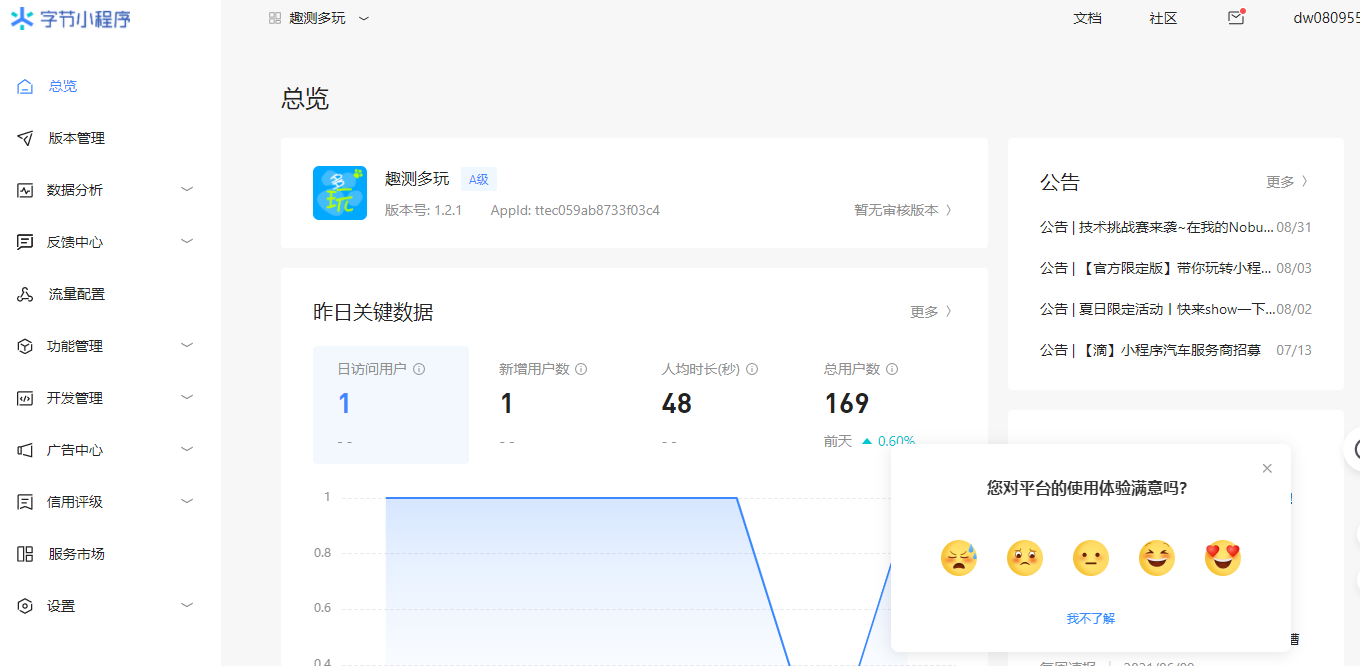Open the 趣测多玩 app switcher dropdown
Image resolution: width=1360 pixels, height=666 pixels.
(x=319, y=18)
